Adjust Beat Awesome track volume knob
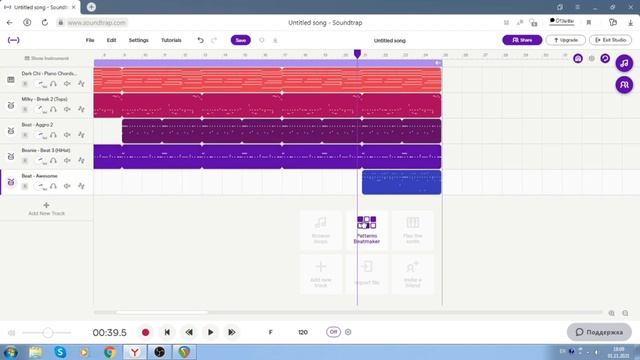Screen dimensions: 640x360 [x=41, y=187]
